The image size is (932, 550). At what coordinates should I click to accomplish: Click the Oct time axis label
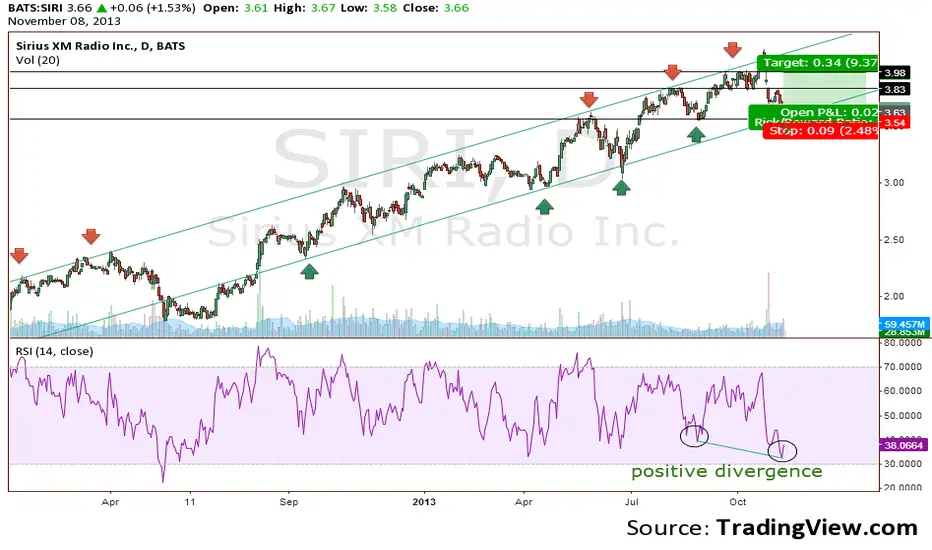click(738, 502)
